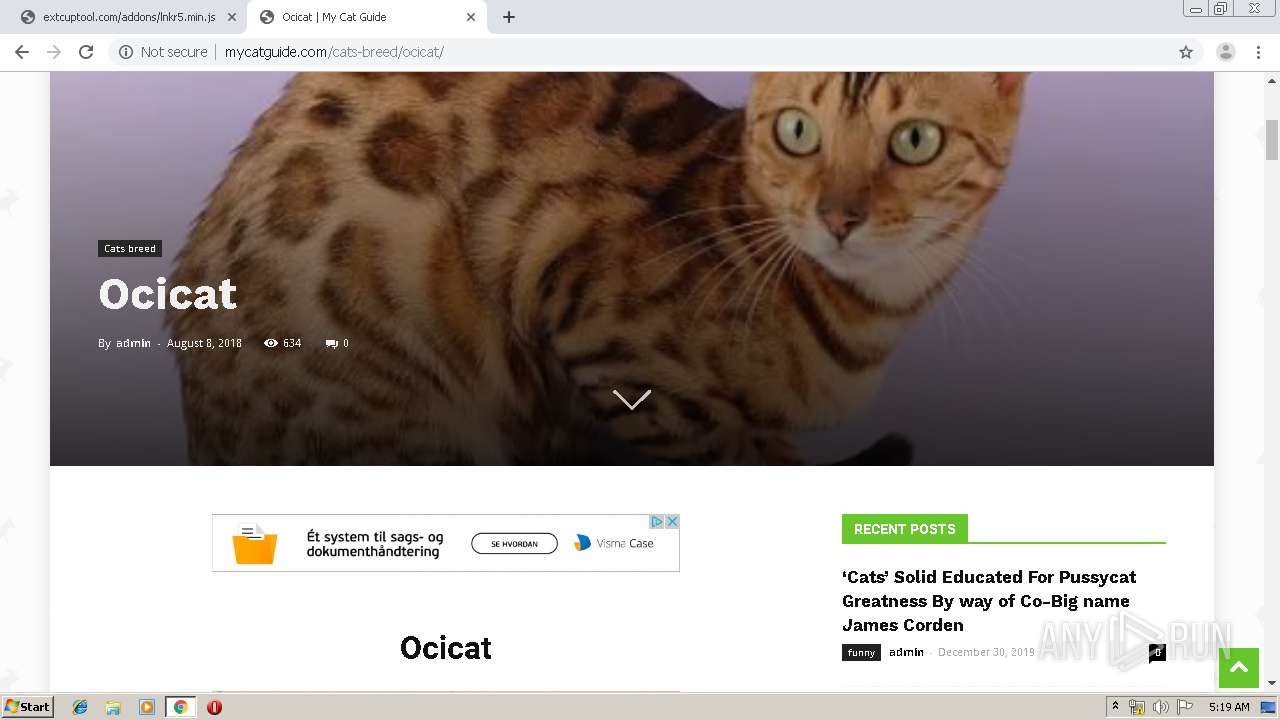Click the orange folder ad image
This screenshot has height=720, width=1280.
pyautogui.click(x=254, y=544)
